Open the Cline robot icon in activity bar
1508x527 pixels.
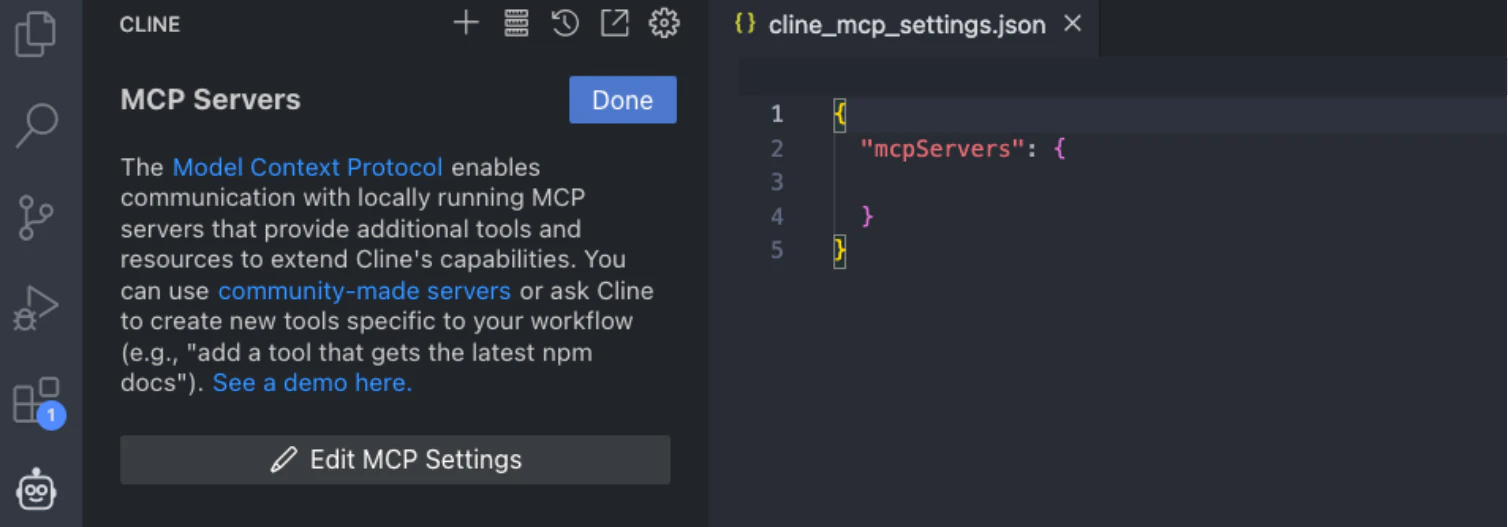tap(36, 490)
